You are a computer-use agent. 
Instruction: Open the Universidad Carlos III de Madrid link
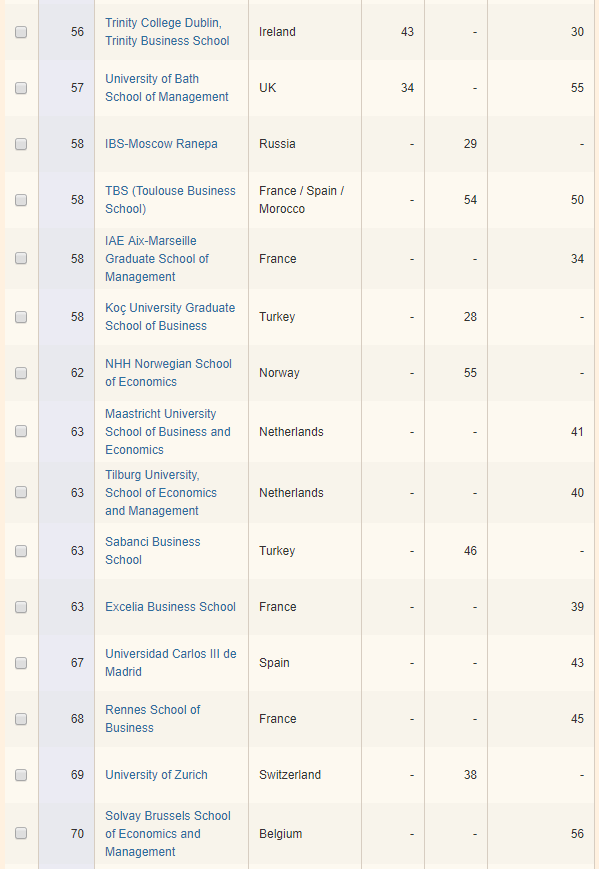point(171,662)
